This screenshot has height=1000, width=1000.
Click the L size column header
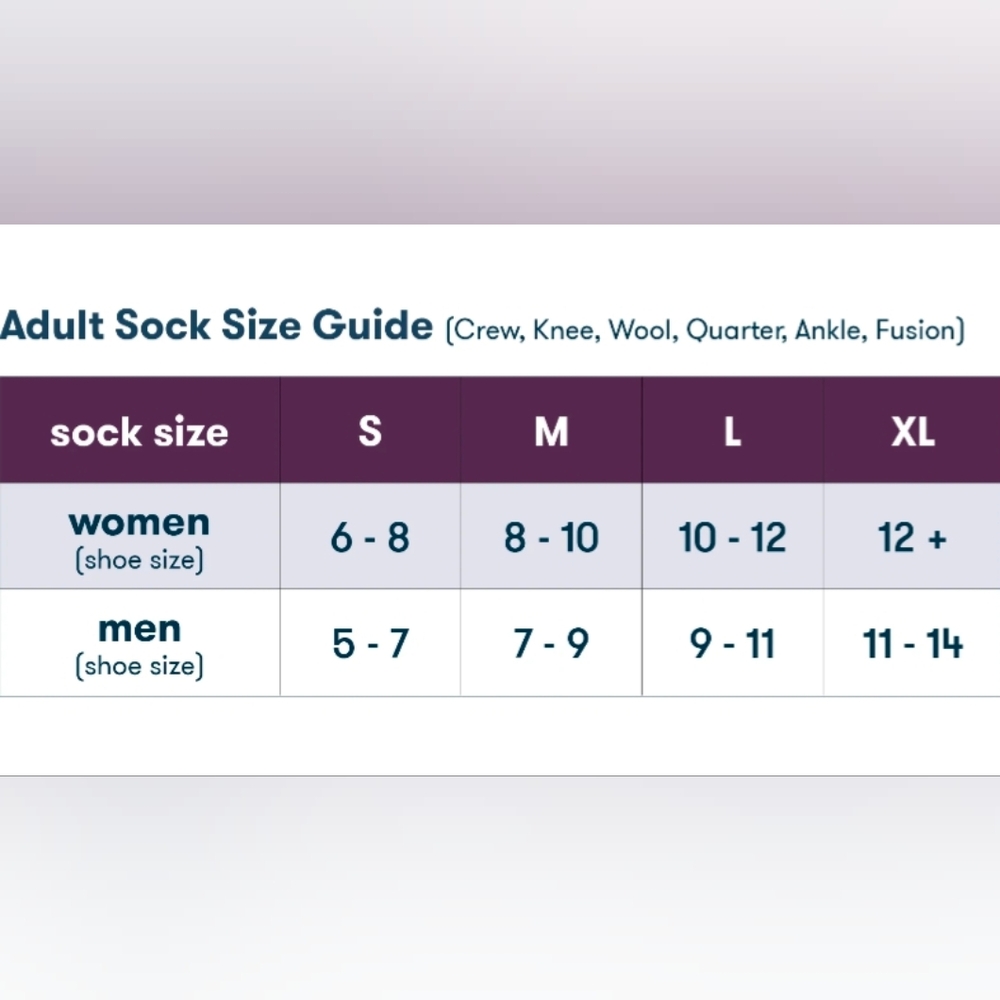coord(732,430)
